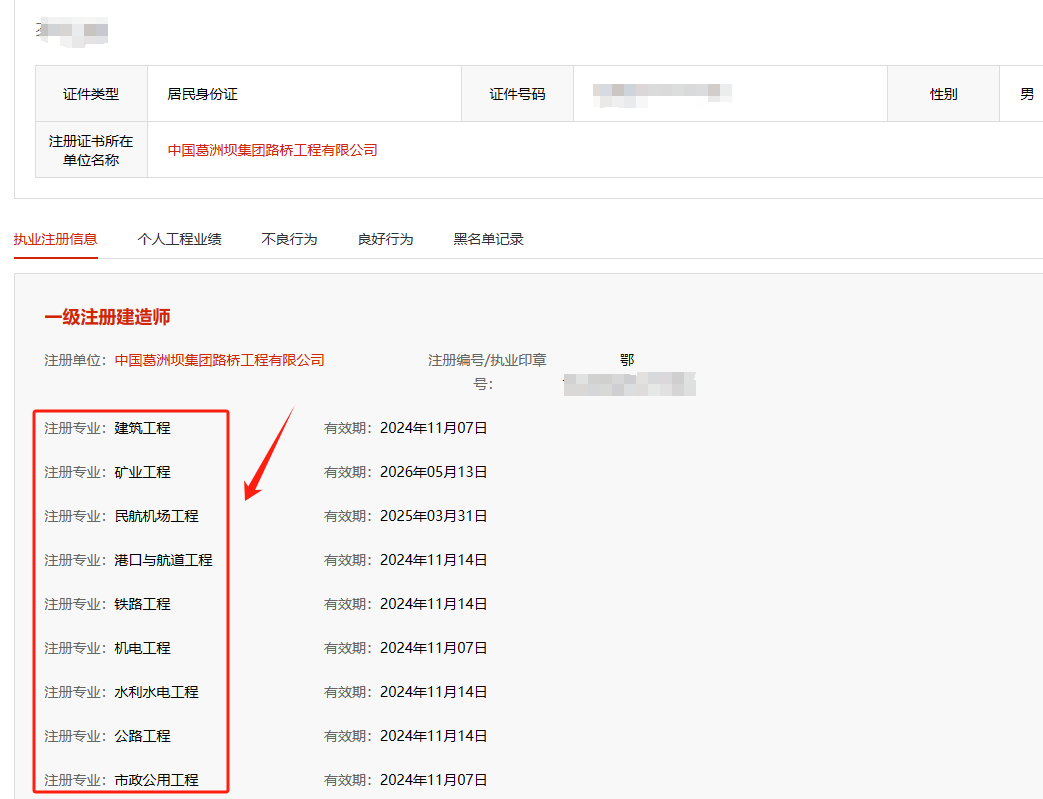This screenshot has height=799, width=1043.
Task: Click the expiry date 2026年05月13日
Action: click(x=433, y=472)
